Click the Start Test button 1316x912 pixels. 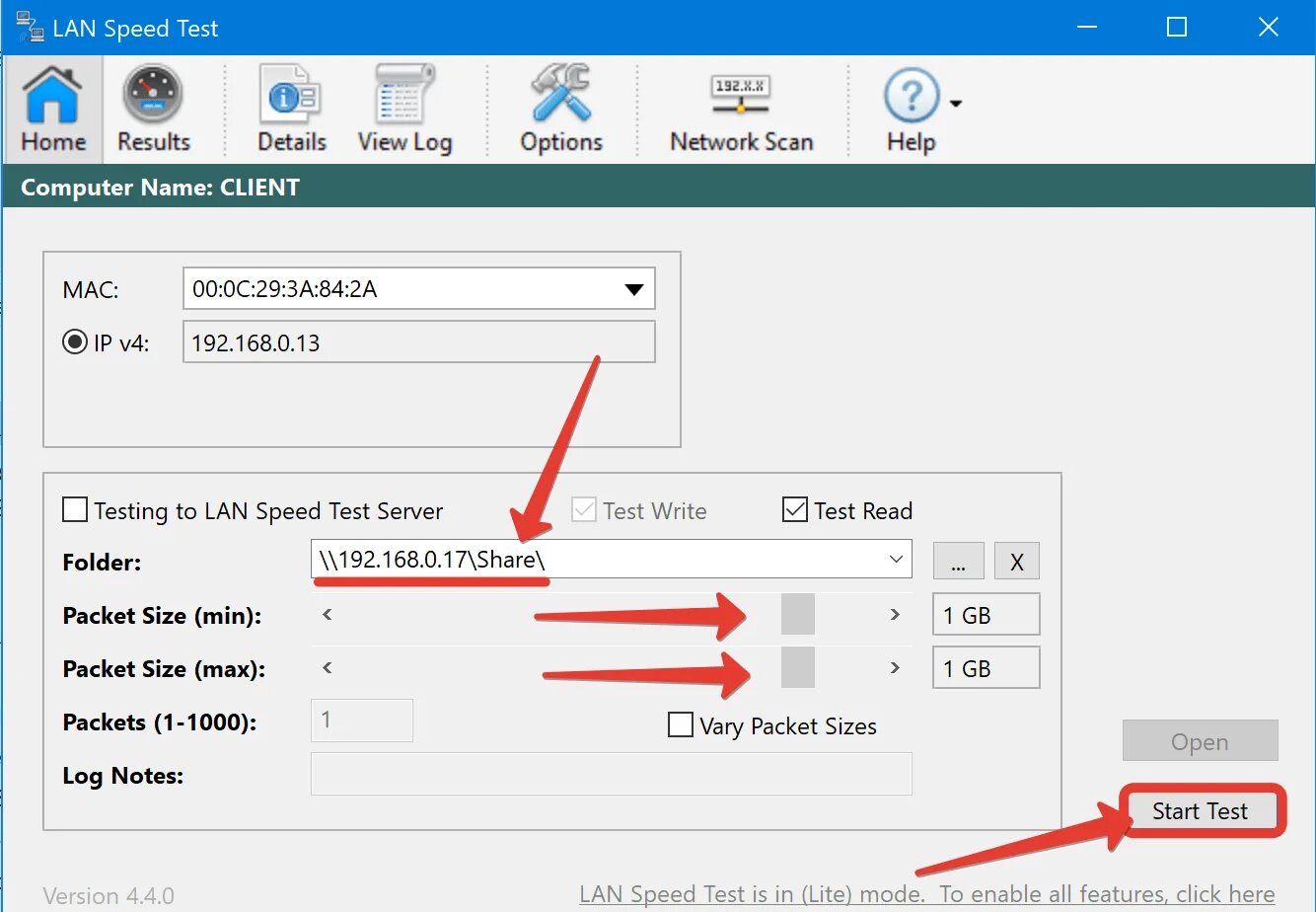point(1200,810)
